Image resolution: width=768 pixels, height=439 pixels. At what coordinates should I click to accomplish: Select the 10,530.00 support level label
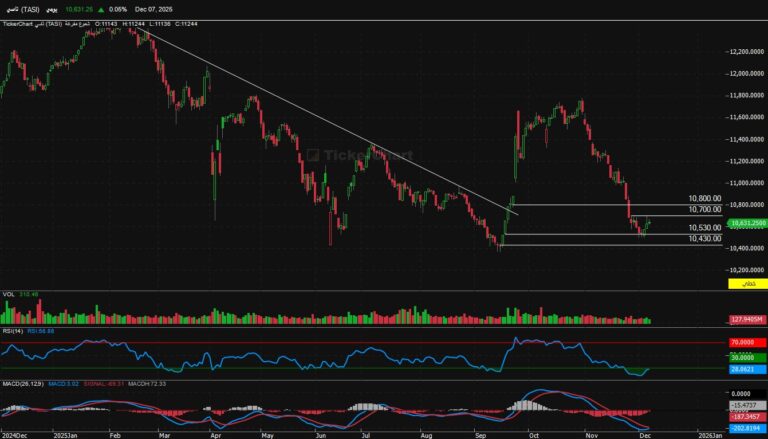click(704, 228)
